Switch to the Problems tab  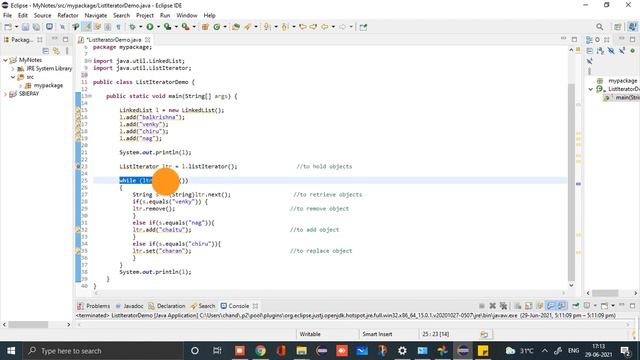94,306
